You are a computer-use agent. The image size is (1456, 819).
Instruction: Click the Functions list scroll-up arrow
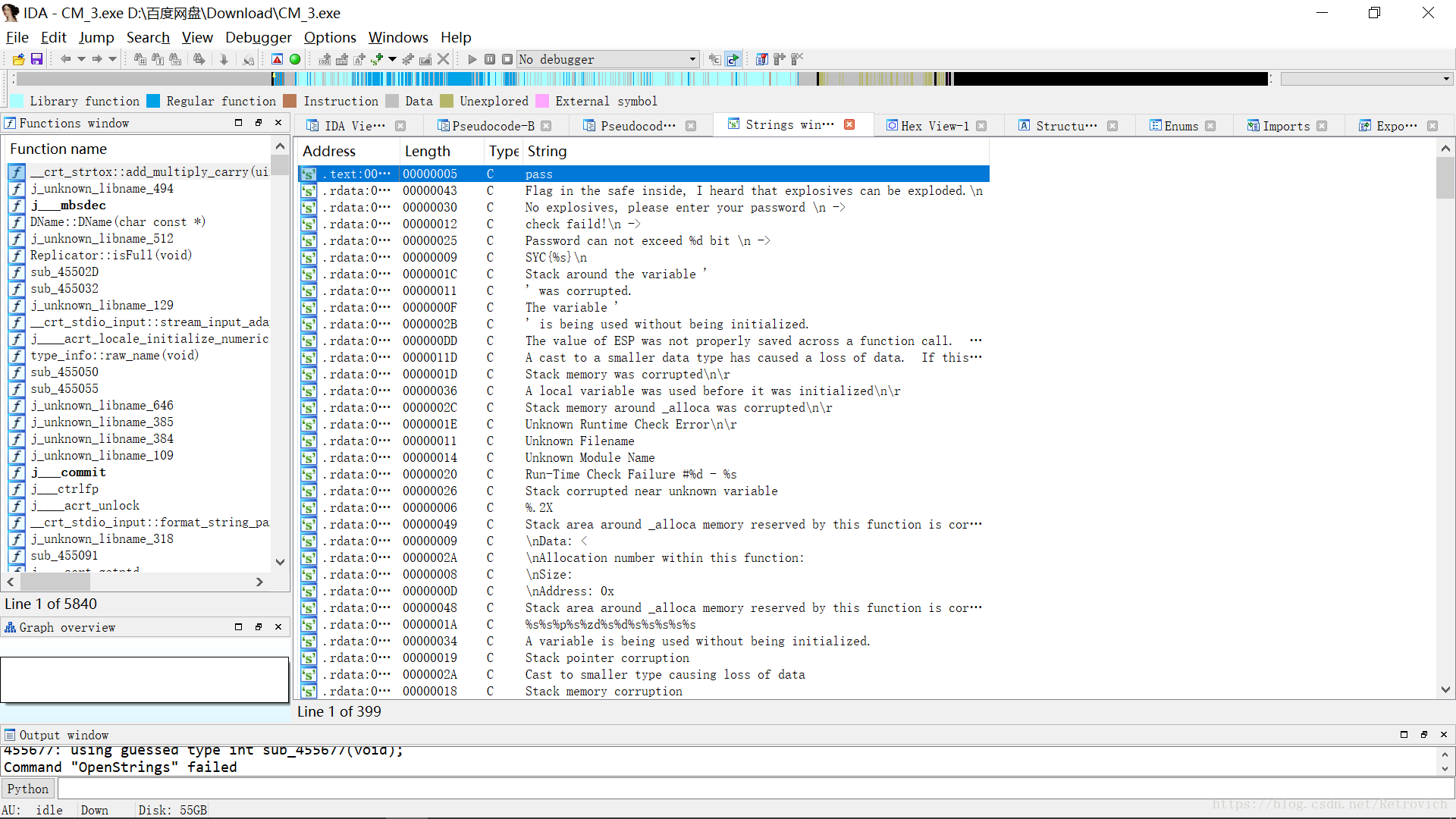click(280, 146)
